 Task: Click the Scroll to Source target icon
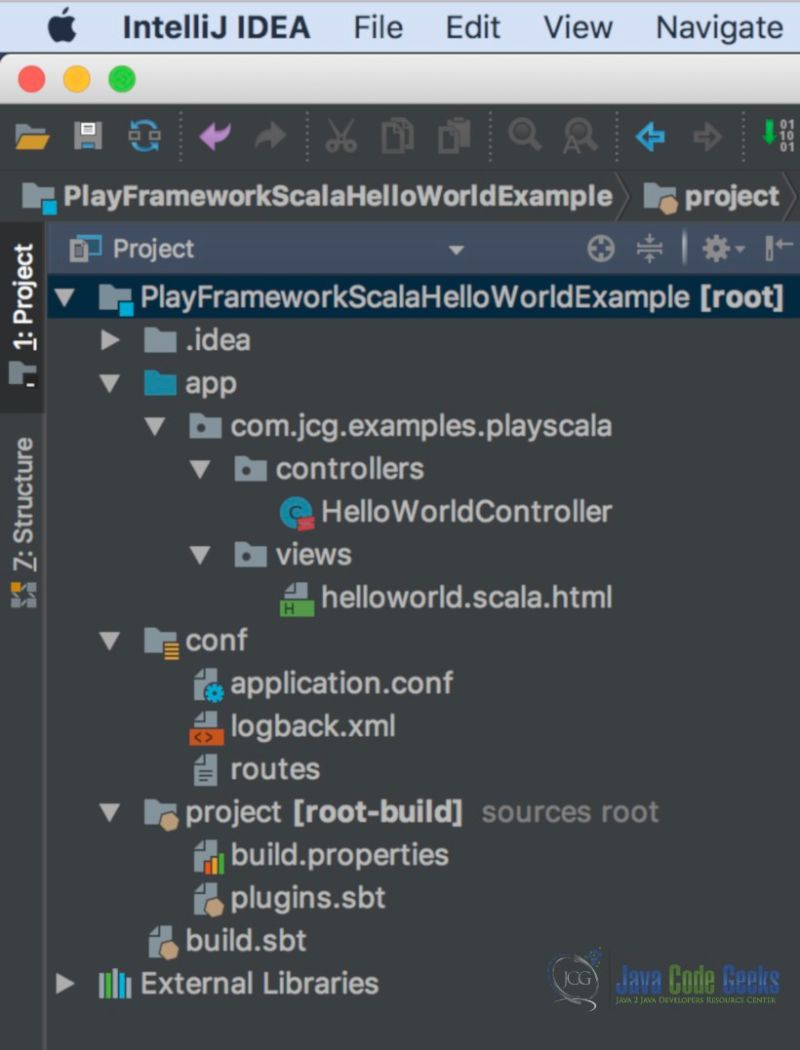(600, 249)
